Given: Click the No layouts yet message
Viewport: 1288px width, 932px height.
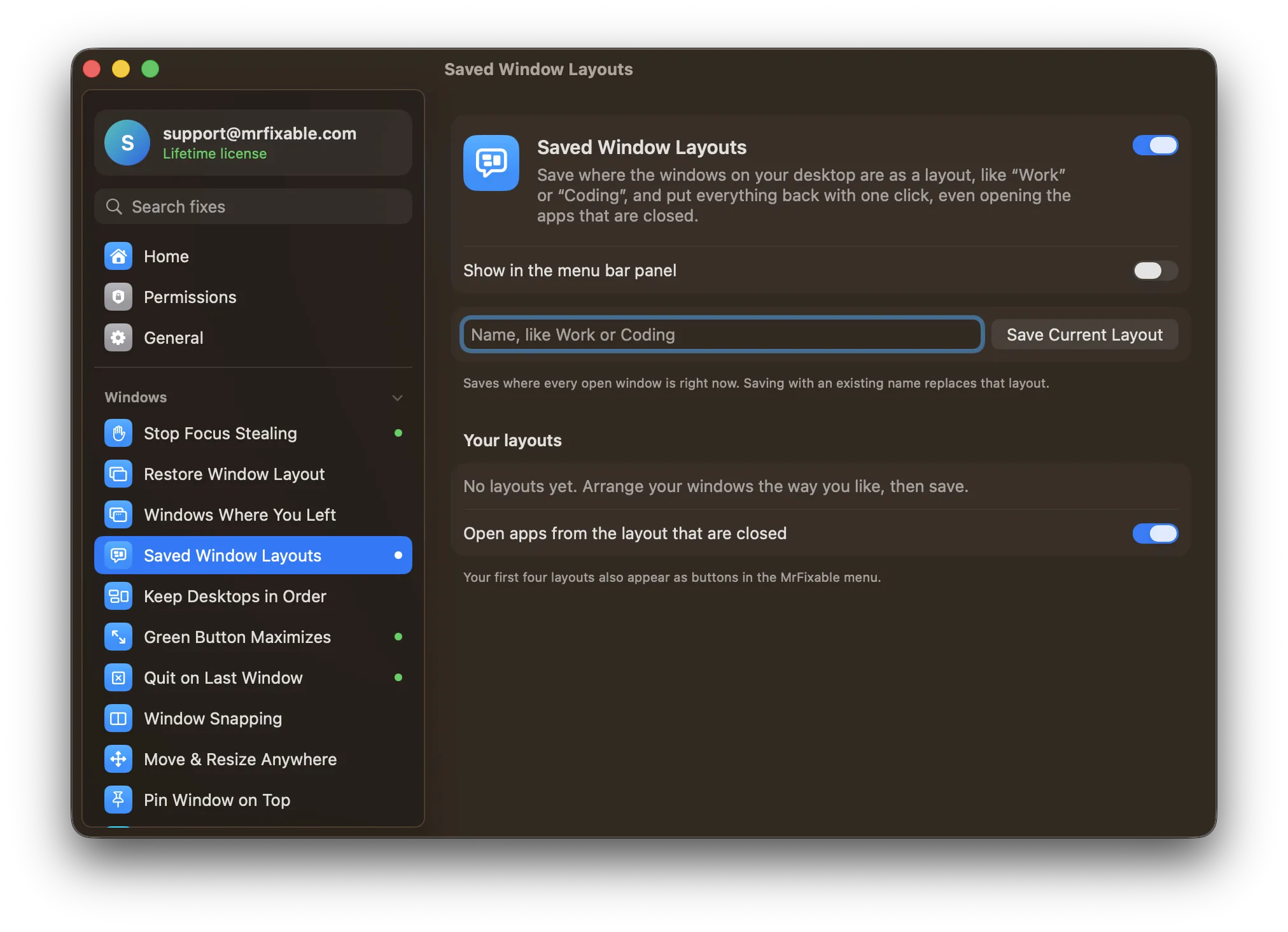Looking at the screenshot, I should point(715,486).
